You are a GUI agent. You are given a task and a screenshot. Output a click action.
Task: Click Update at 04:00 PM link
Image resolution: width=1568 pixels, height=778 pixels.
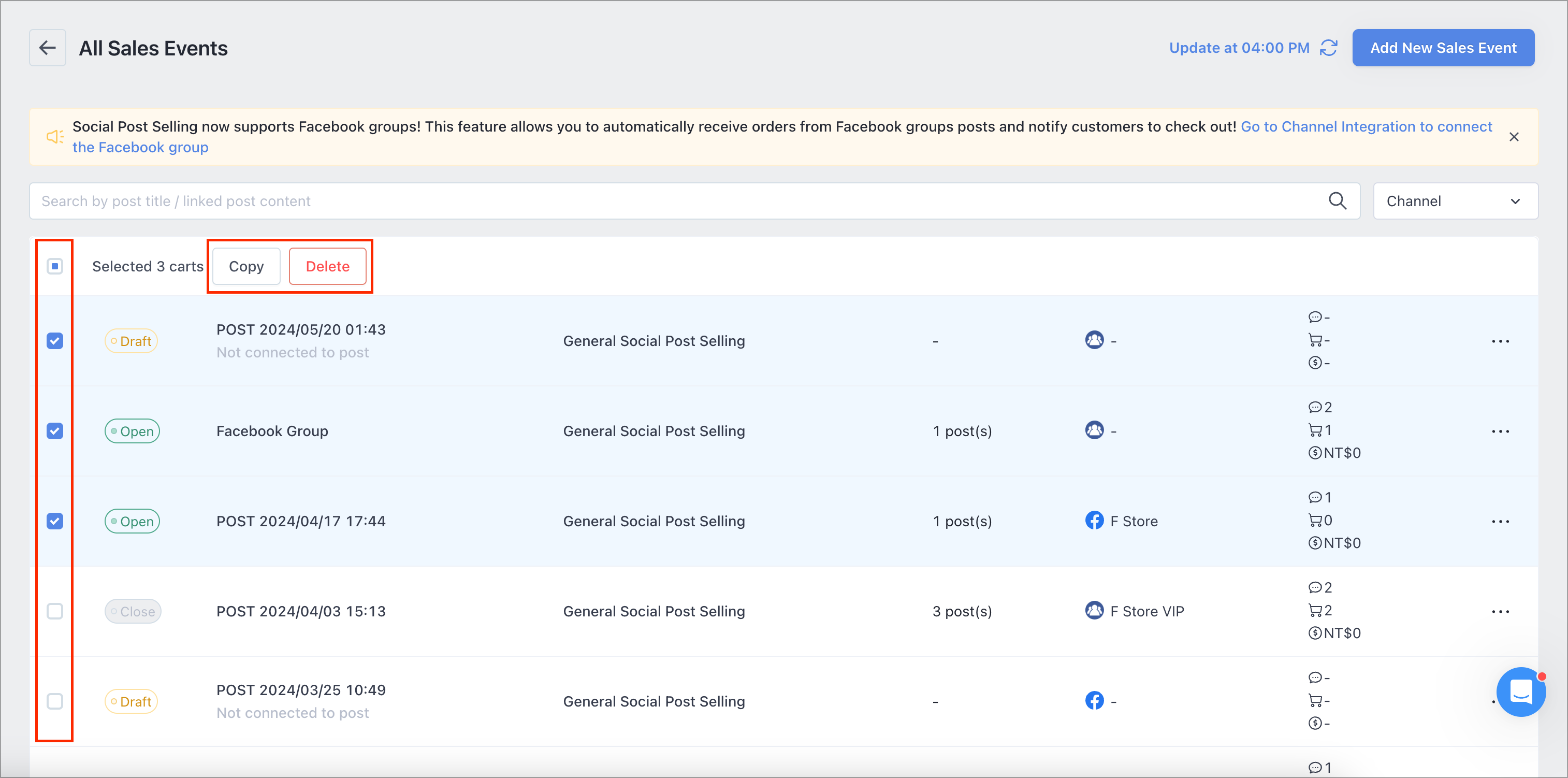1239,48
